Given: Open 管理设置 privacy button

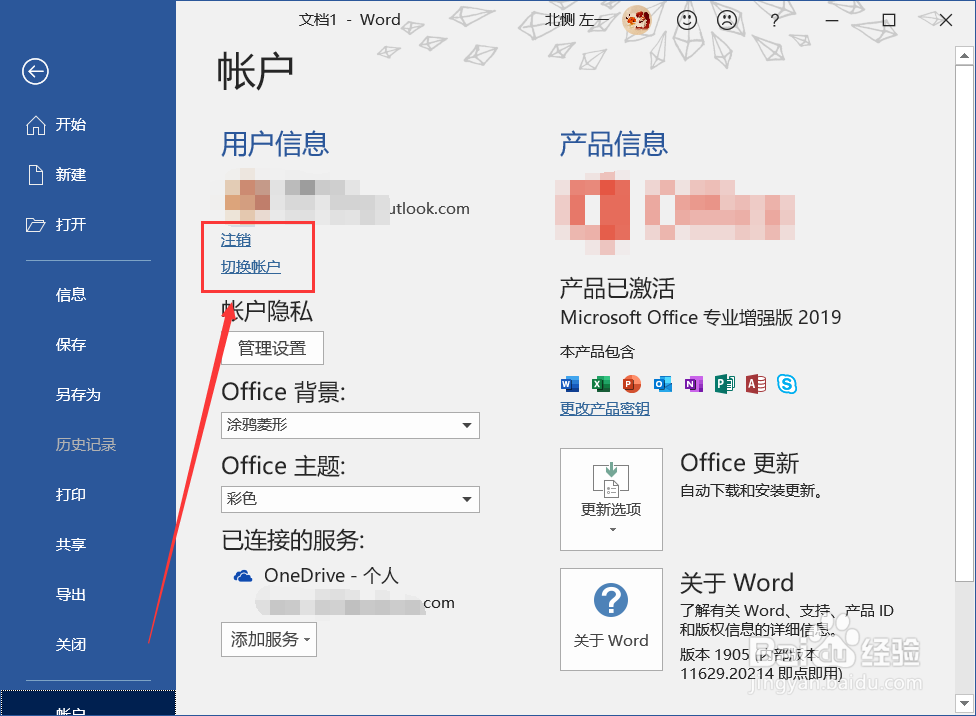Looking at the screenshot, I should click(x=273, y=348).
